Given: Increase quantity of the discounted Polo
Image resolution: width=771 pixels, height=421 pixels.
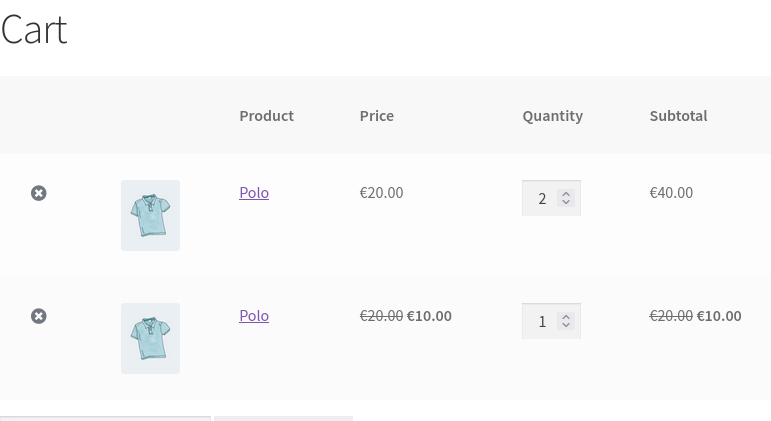Looking at the screenshot, I should (x=566, y=317).
